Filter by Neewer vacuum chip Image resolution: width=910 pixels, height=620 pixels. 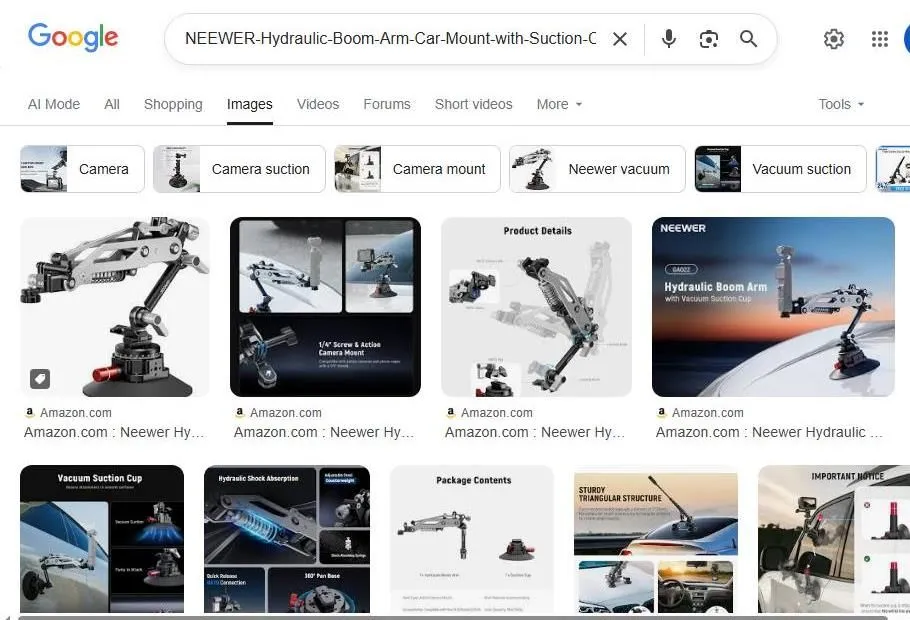[597, 169]
